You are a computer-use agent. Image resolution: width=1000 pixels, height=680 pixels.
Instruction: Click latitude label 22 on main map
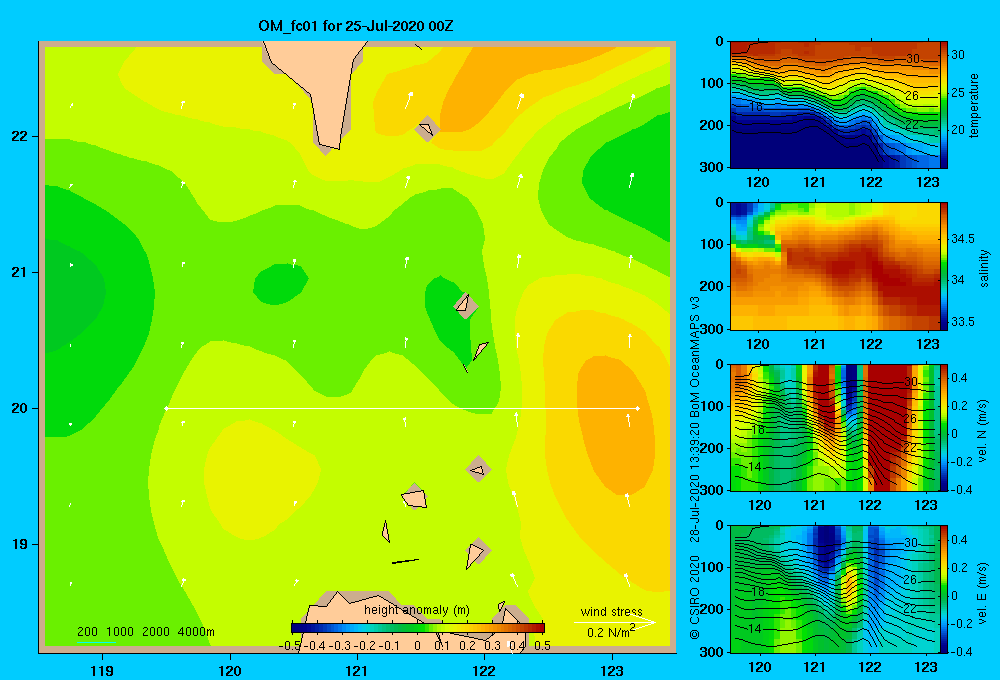(19, 137)
